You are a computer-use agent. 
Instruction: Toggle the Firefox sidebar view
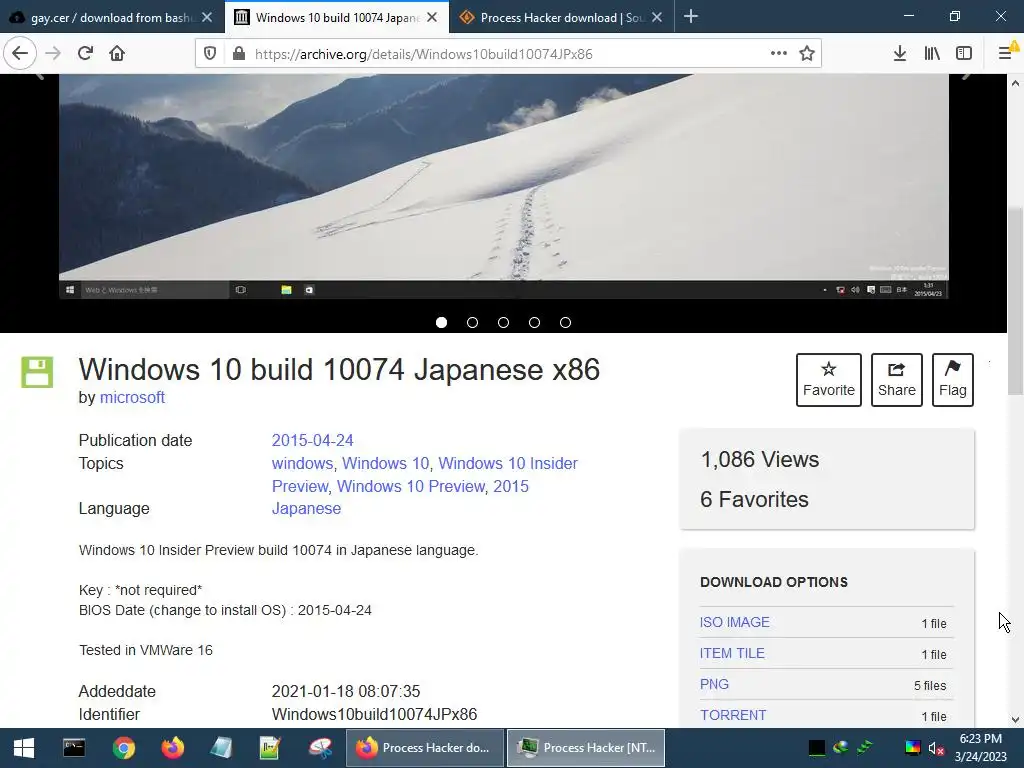point(964,54)
